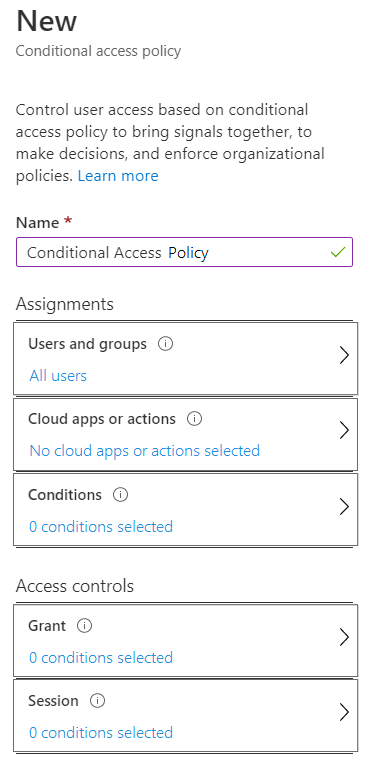Expand the Conditions section arrow
Viewport: 371px width, 767px height.
[344, 507]
